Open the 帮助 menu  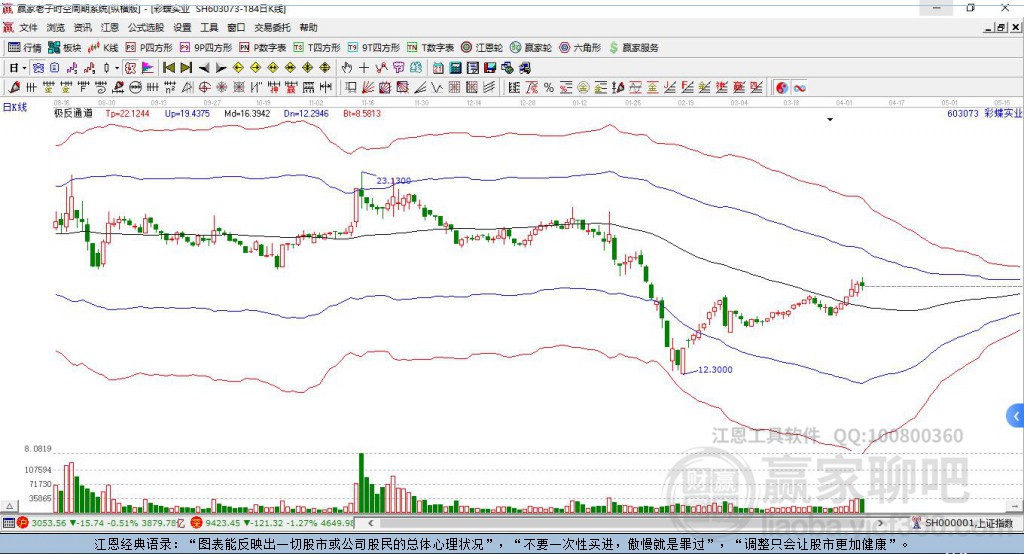pos(308,27)
